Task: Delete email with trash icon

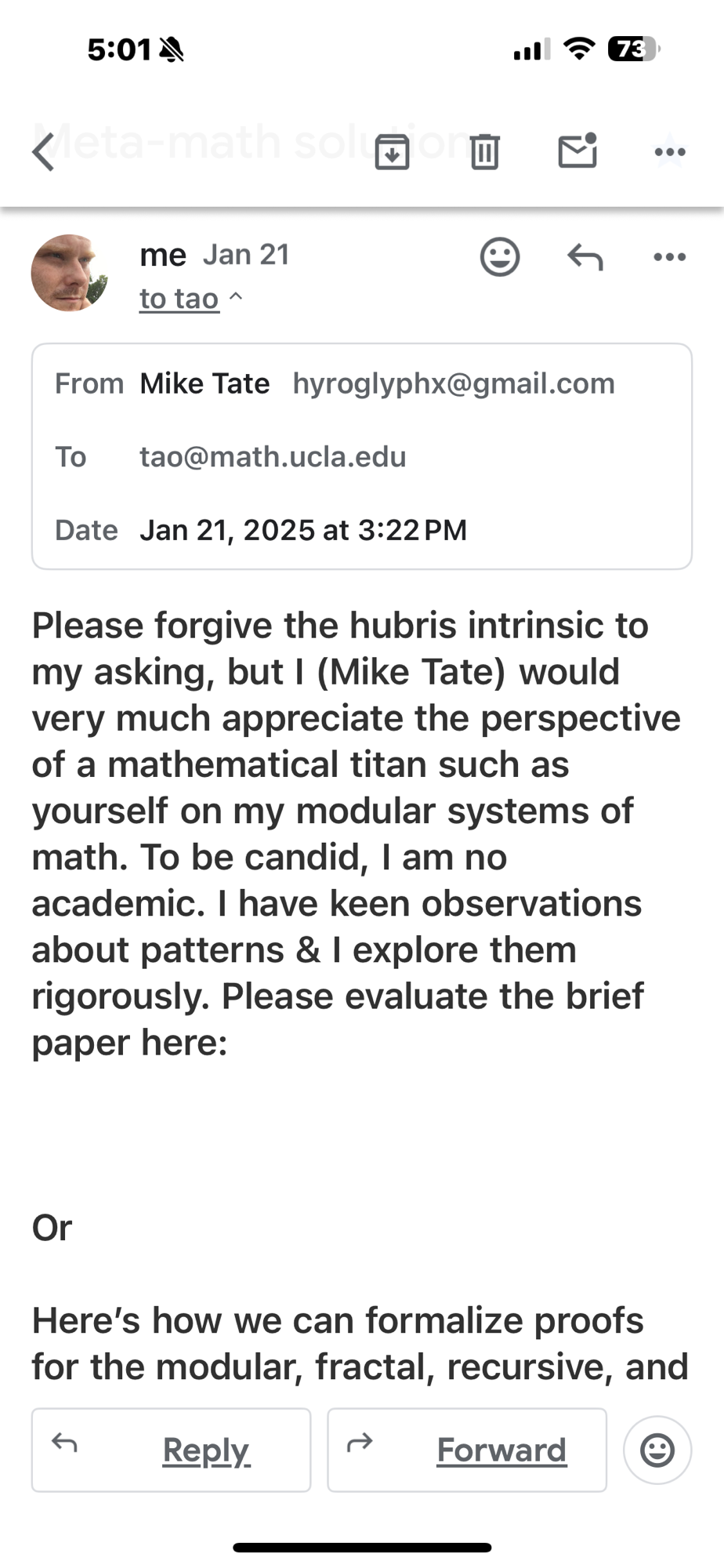Action: click(485, 151)
